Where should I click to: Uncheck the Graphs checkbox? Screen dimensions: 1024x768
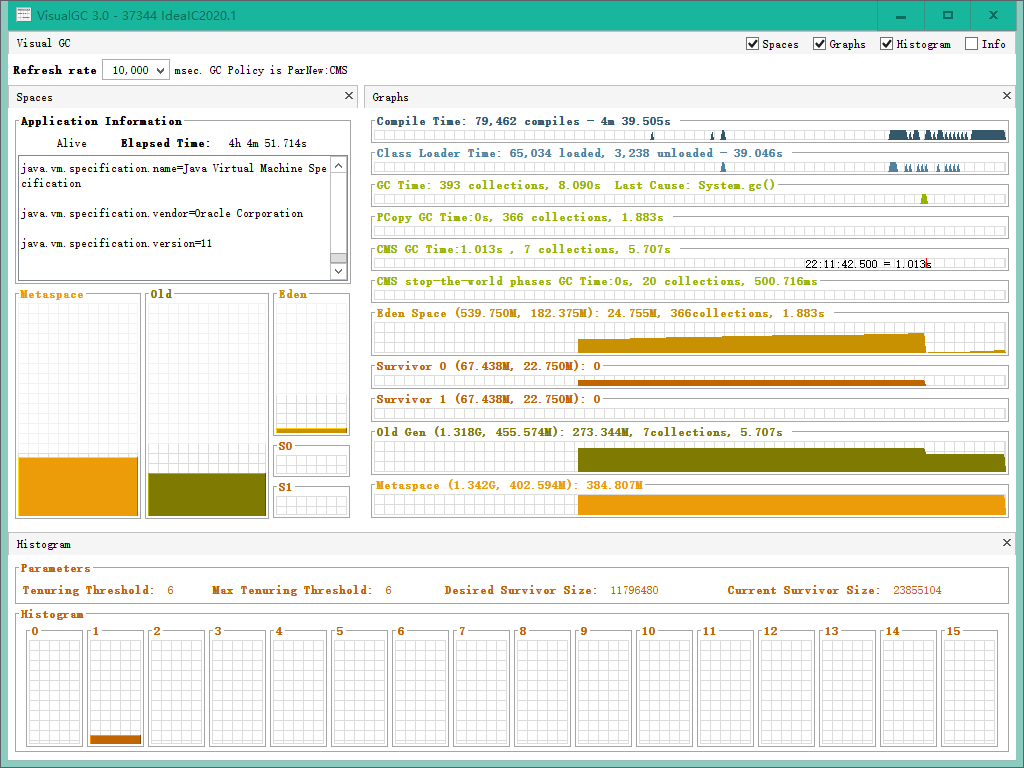(819, 44)
